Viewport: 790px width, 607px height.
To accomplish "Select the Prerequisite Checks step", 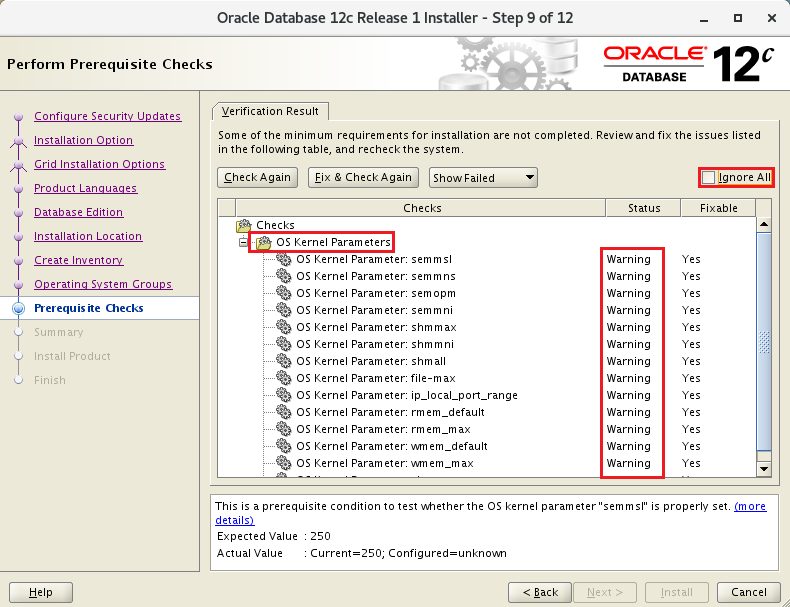I will click(89, 308).
